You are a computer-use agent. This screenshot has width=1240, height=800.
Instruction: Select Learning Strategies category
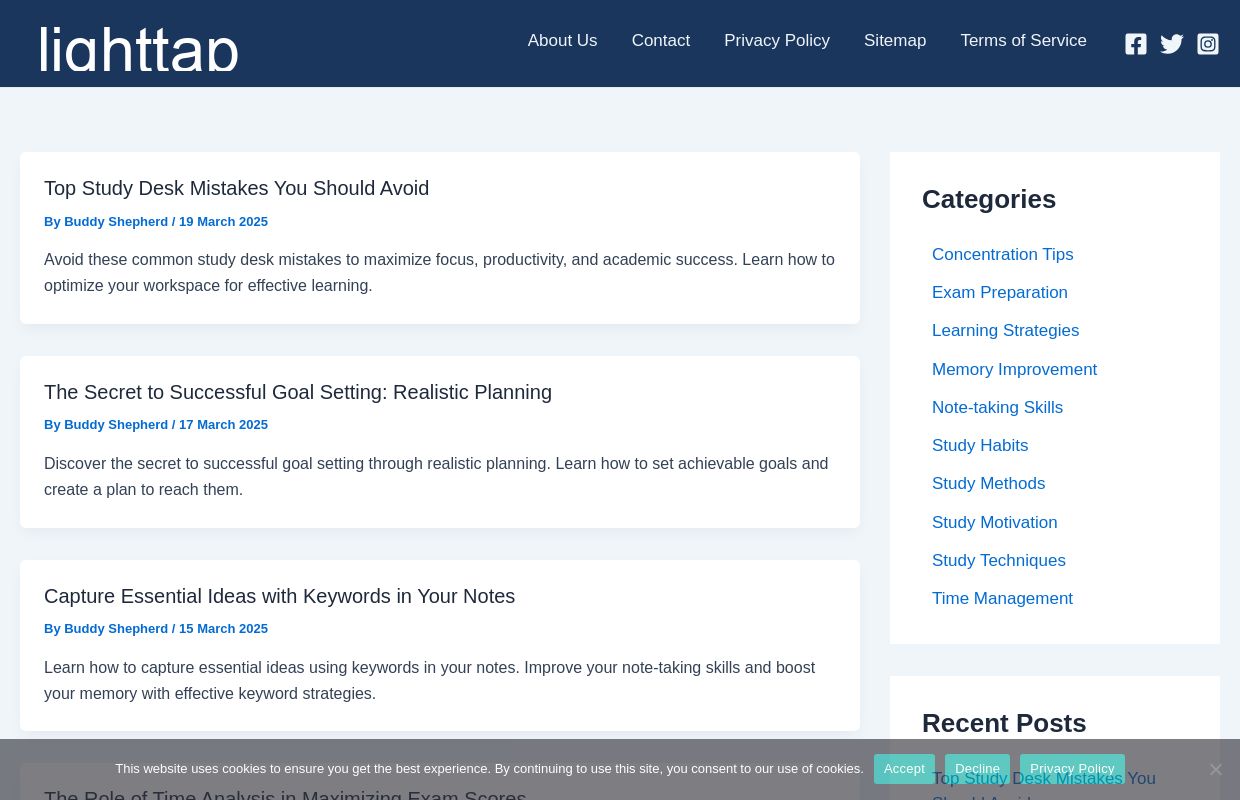pos(1005,331)
